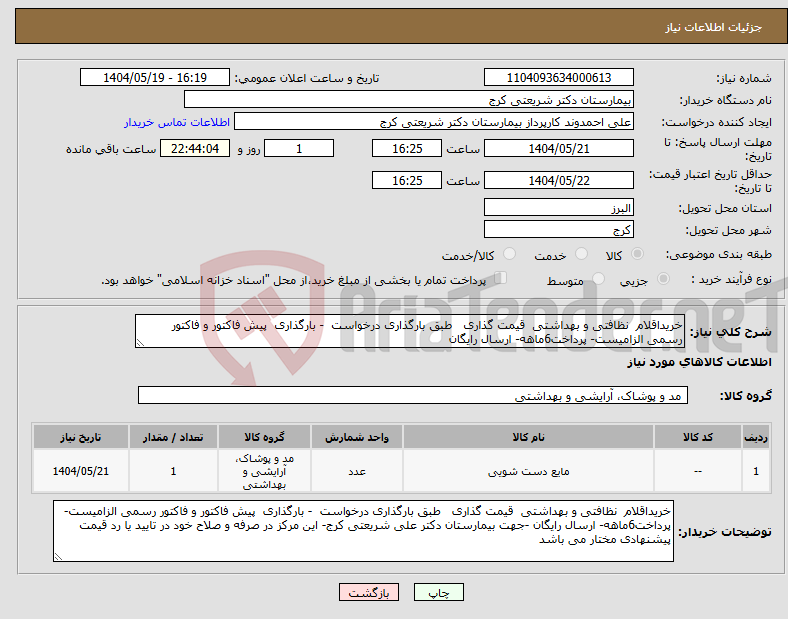Select the کالا/خدمت radio button
The height and width of the screenshot is (619, 788).
509,254
